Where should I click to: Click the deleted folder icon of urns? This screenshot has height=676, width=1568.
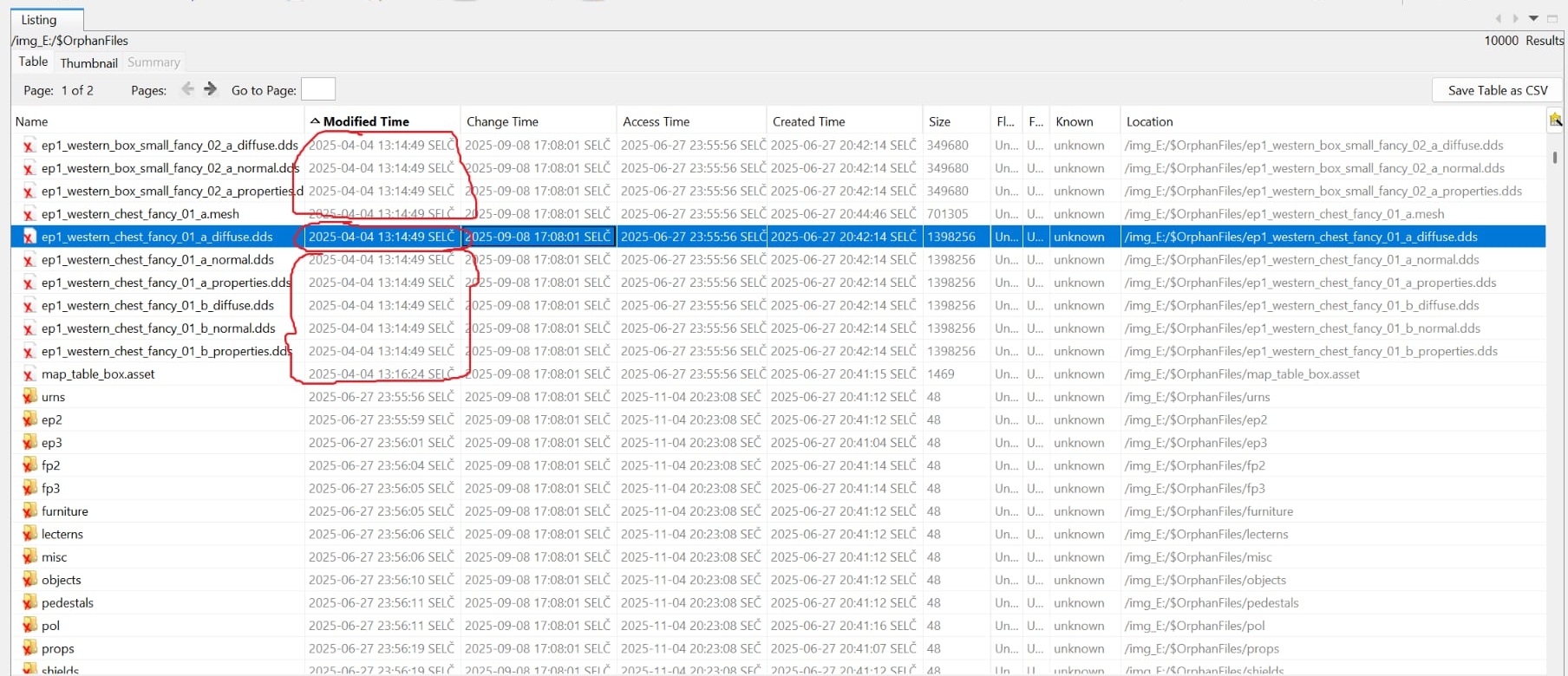point(29,396)
